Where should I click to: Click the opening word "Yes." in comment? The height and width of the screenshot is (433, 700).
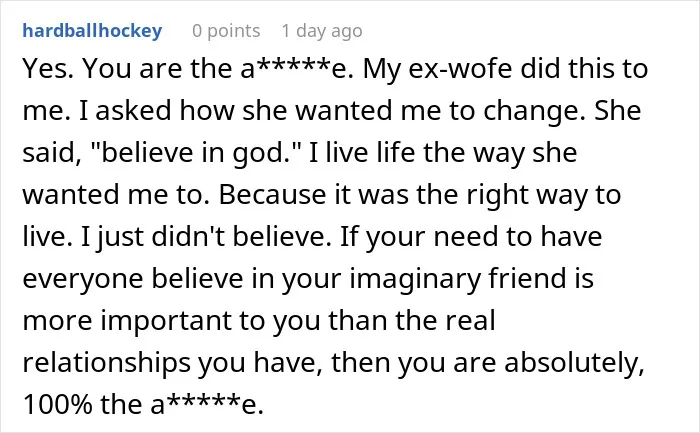(48, 69)
